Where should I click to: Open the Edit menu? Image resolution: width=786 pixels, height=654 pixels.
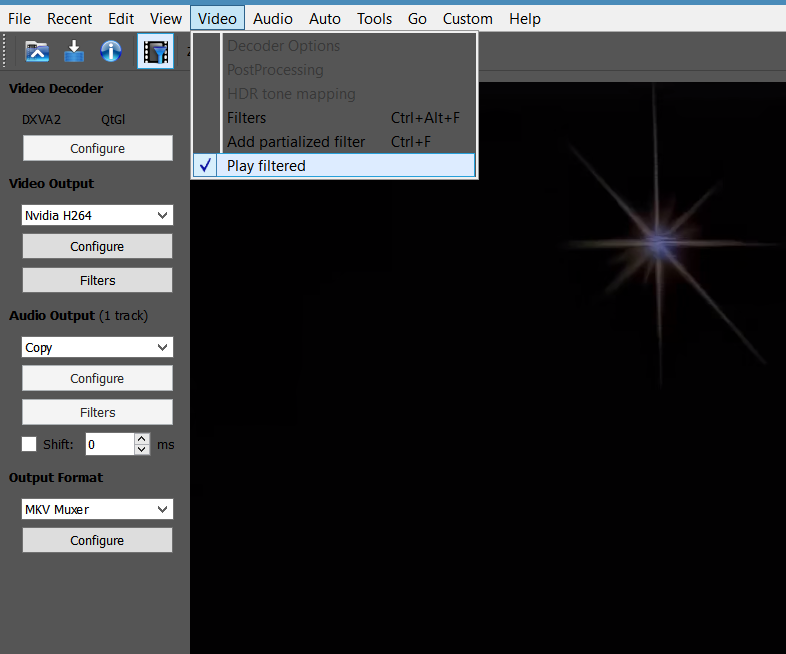tap(121, 19)
